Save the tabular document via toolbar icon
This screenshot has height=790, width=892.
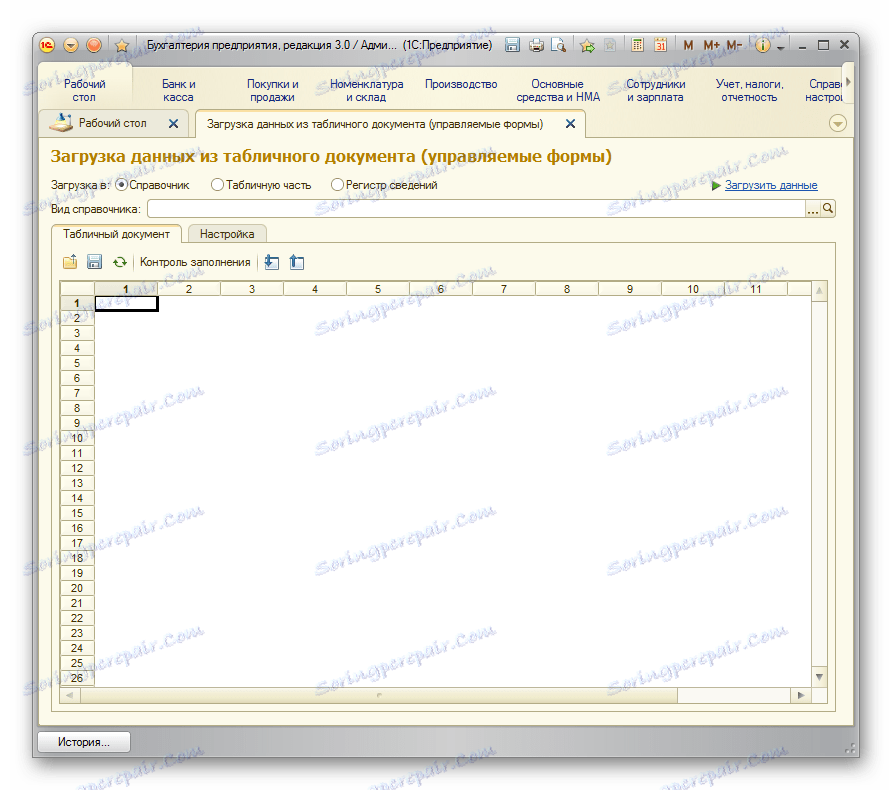coord(94,261)
